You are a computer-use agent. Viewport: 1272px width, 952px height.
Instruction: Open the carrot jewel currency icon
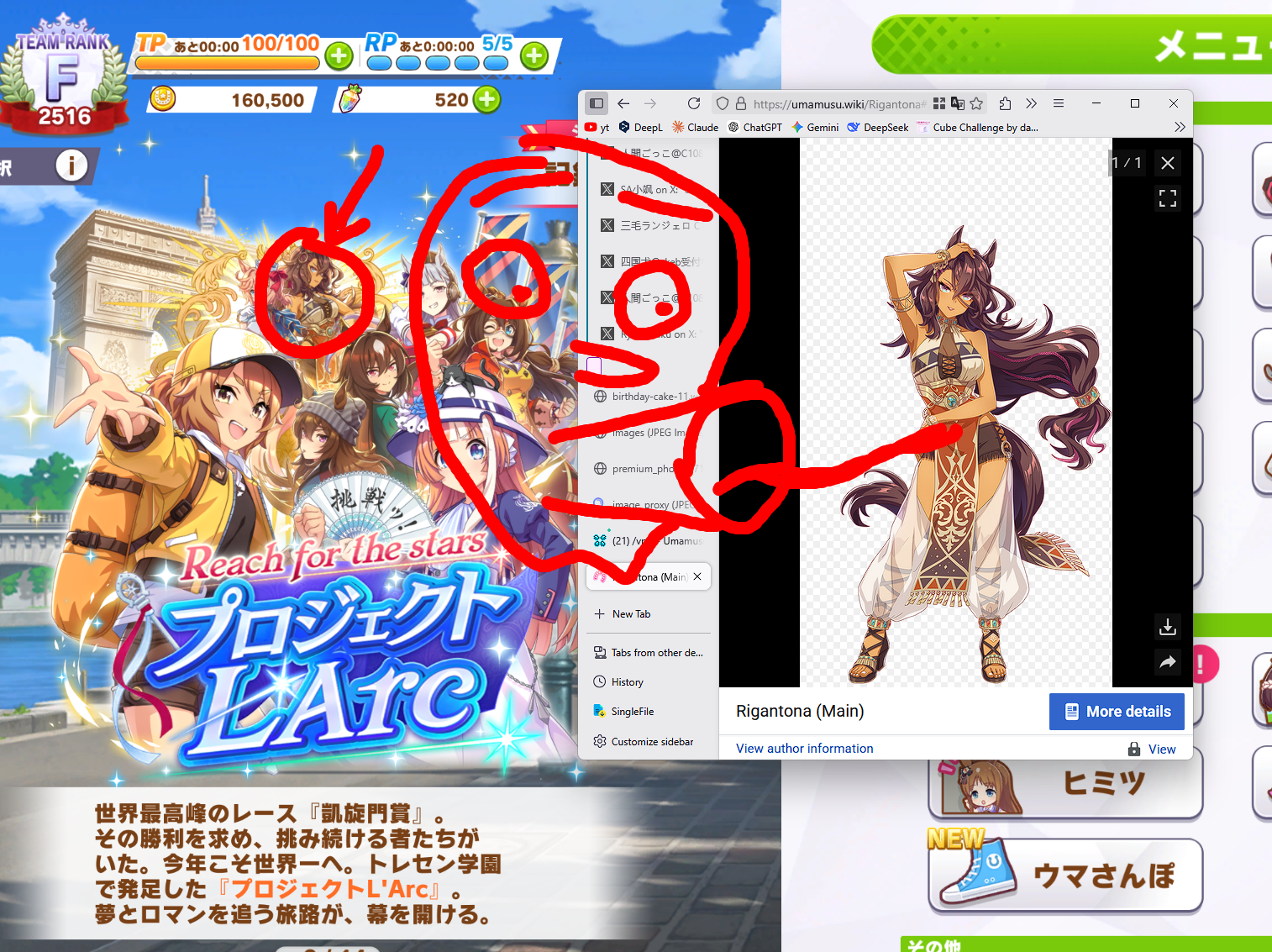350,99
